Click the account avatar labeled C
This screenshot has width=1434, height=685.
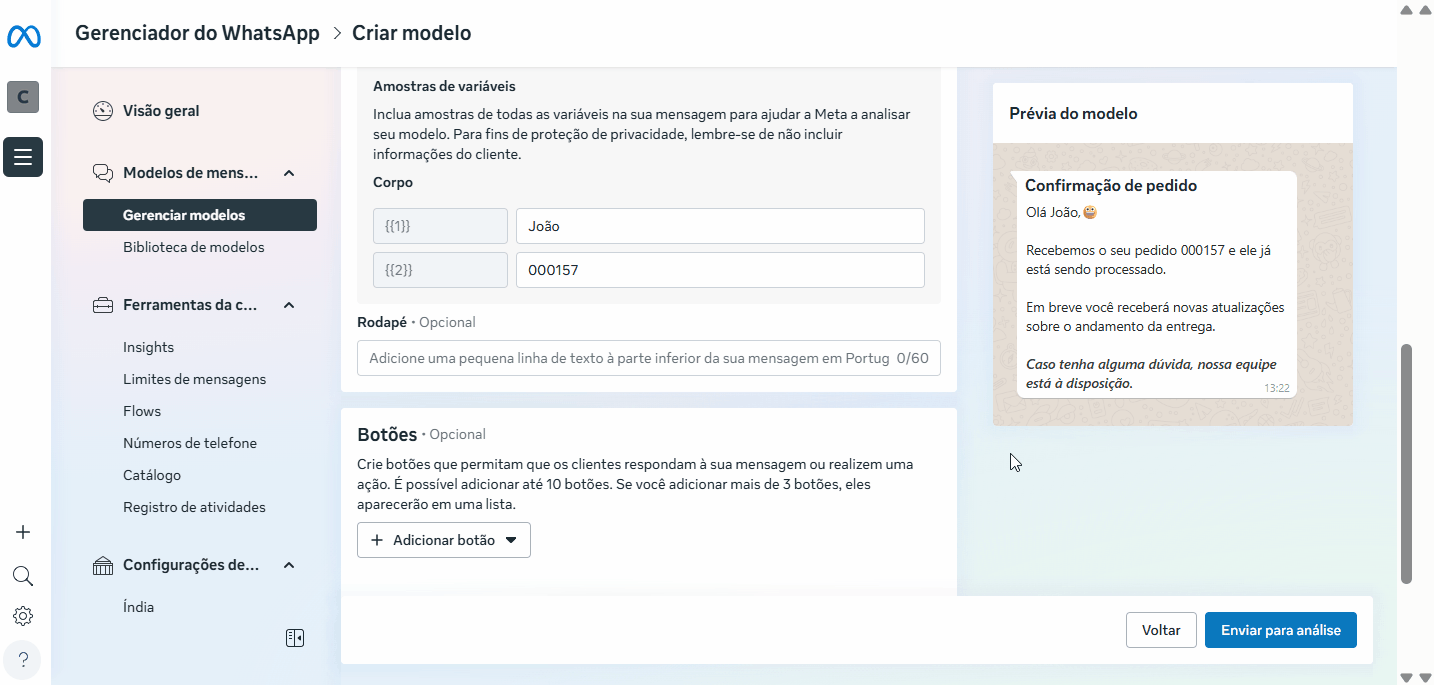23,97
